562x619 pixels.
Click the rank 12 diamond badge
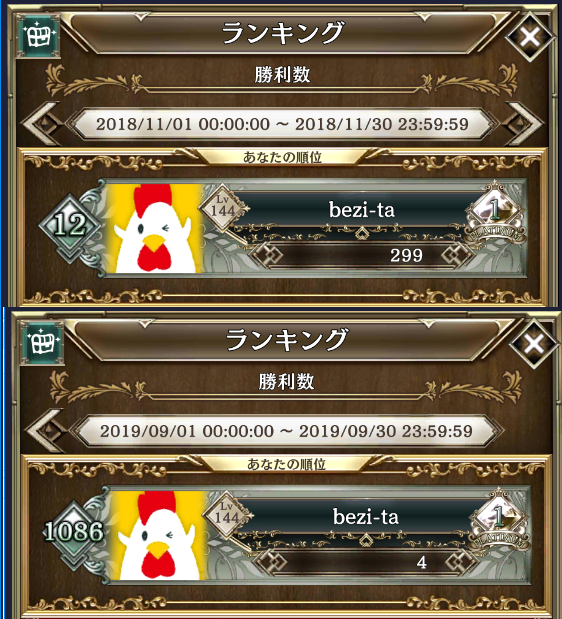point(70,226)
